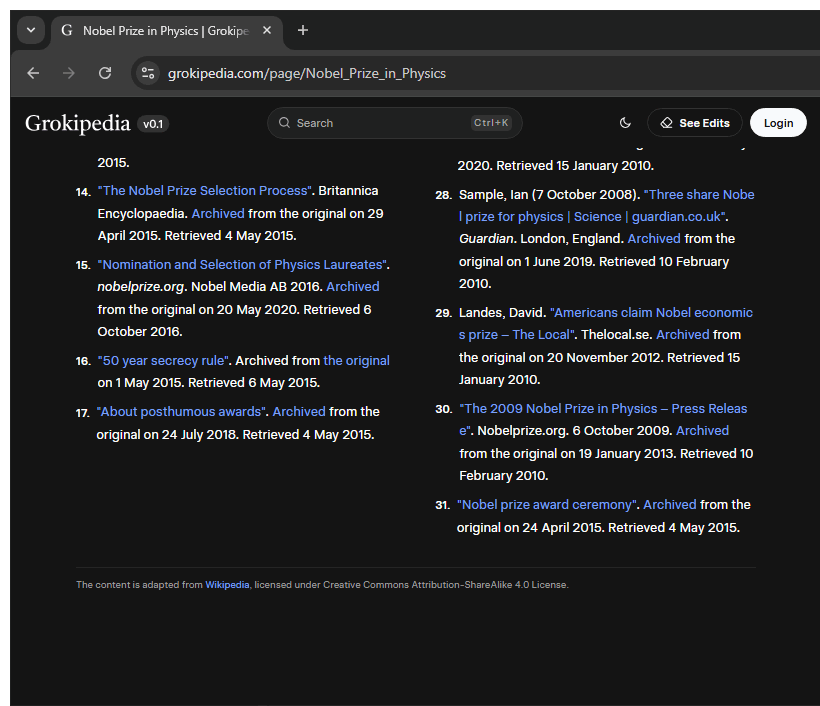Click "Landes, David" author text
The image size is (820, 706).
[x=500, y=313]
